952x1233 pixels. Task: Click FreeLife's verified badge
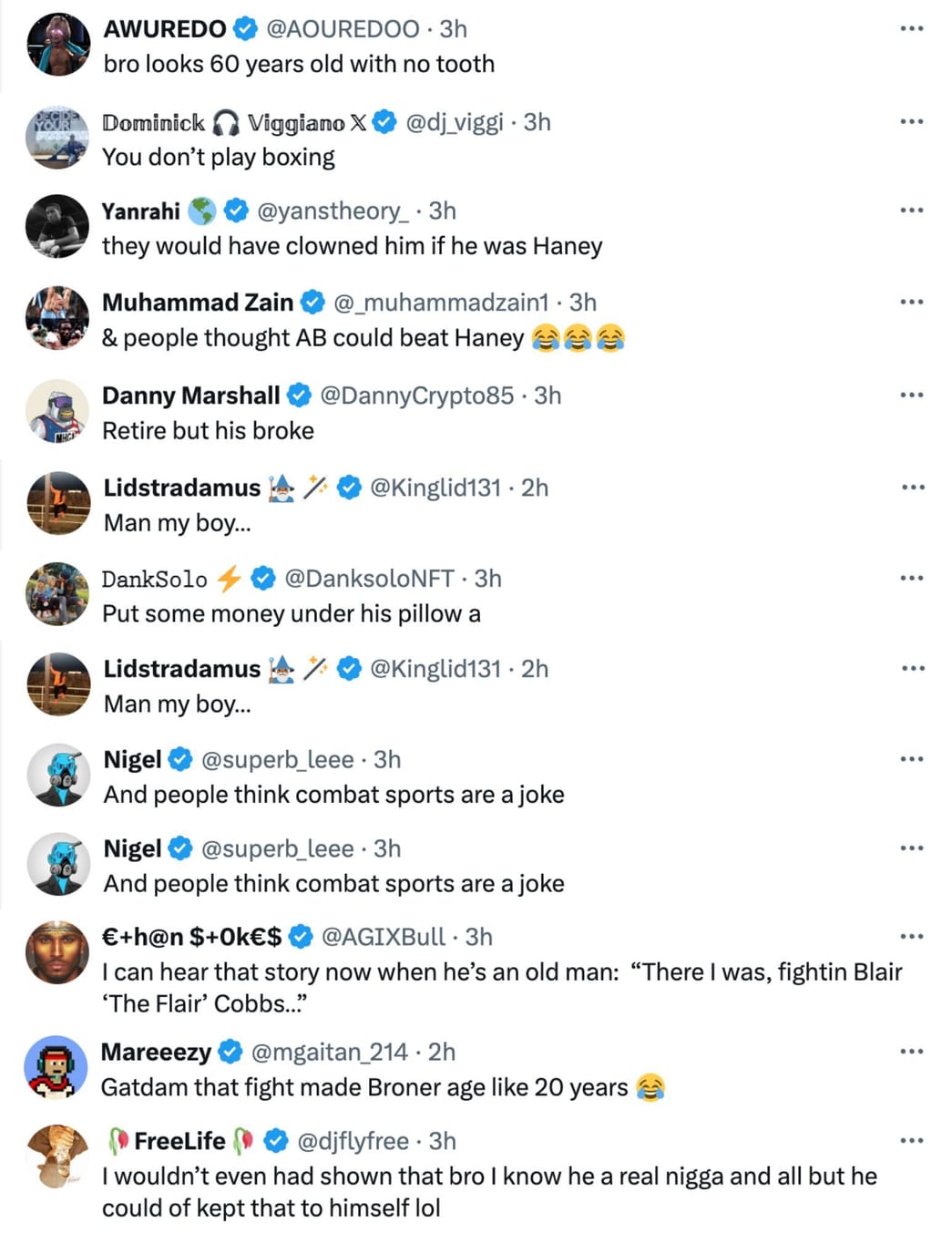coord(274,1140)
